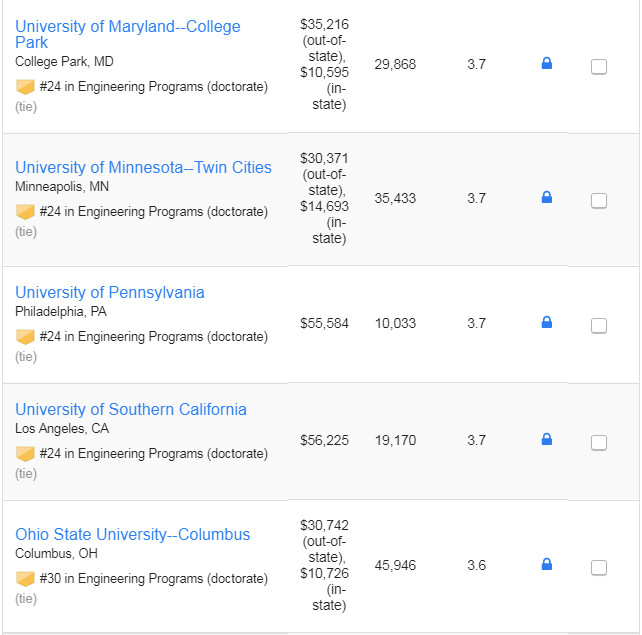Click the ranking badge icon for Minnesota
This screenshot has height=635, width=642.
pyautogui.click(x=25, y=212)
